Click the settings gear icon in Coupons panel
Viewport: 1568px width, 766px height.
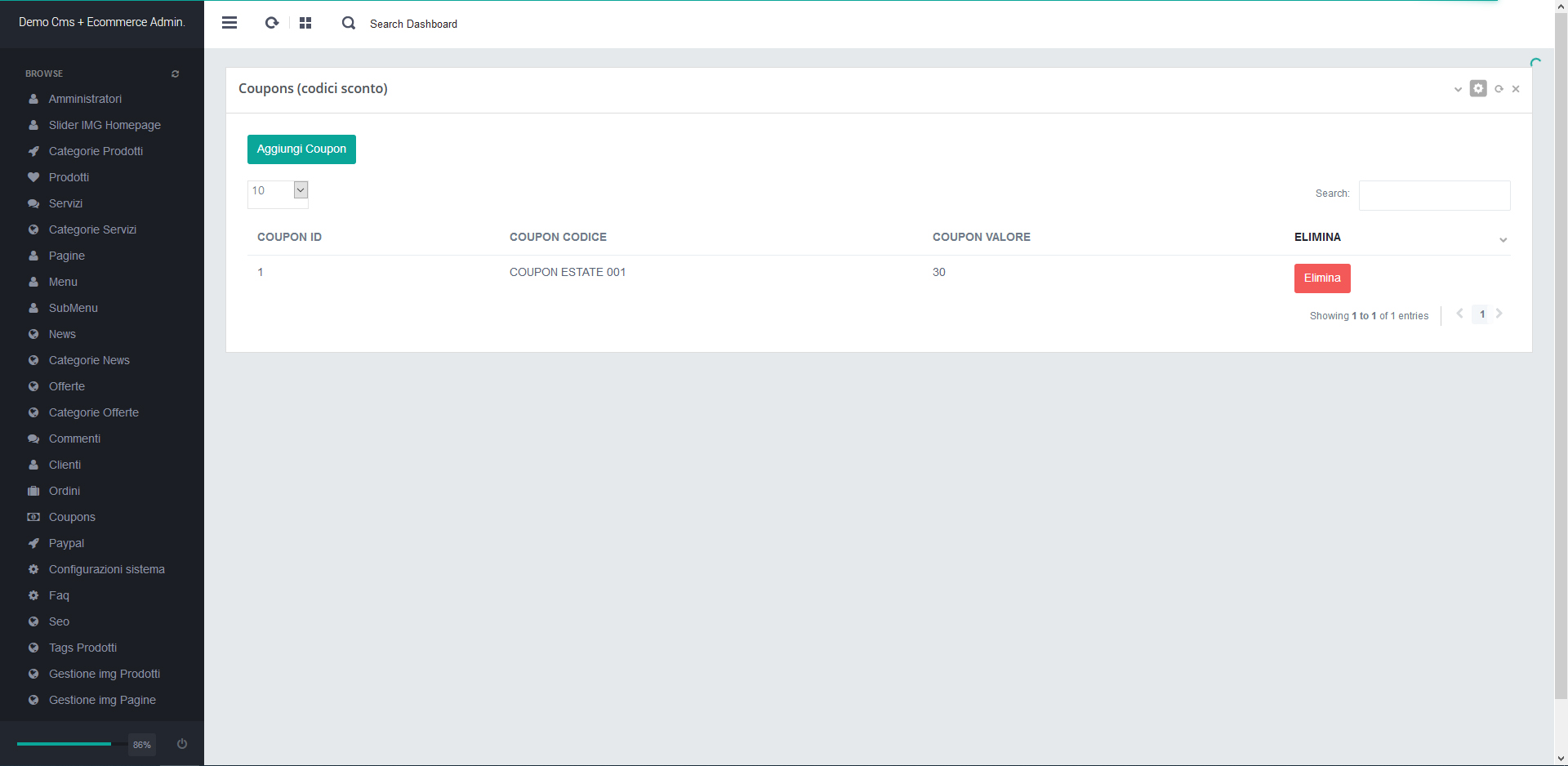(1478, 88)
